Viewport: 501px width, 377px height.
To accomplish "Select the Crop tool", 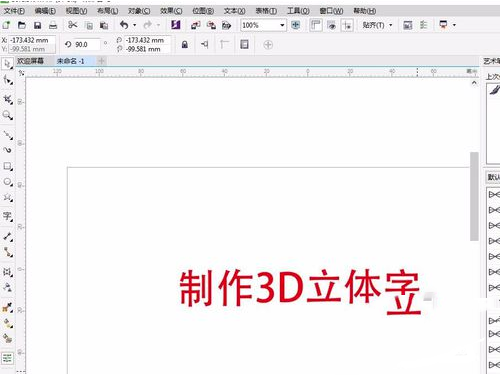I will (x=8, y=99).
